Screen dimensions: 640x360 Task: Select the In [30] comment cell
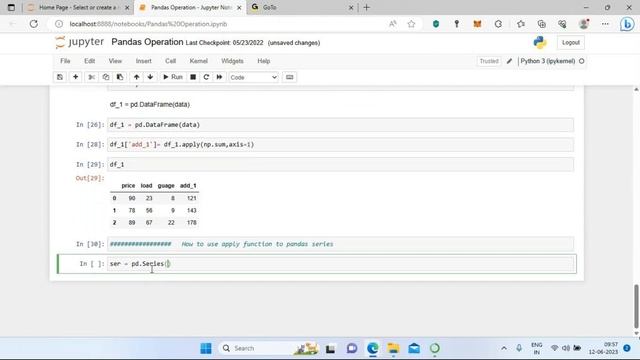point(341,244)
